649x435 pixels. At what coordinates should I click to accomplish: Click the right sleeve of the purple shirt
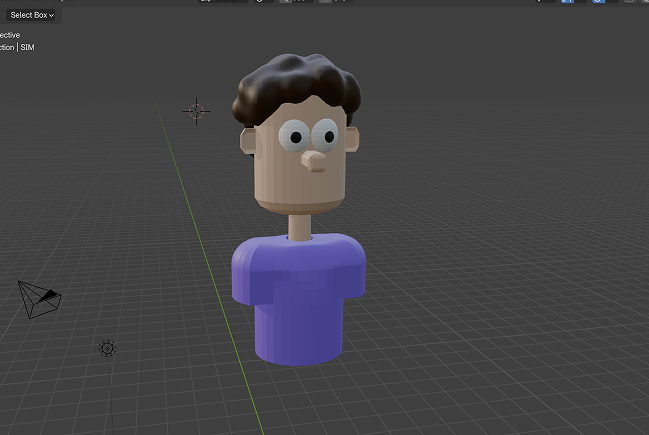click(x=352, y=270)
